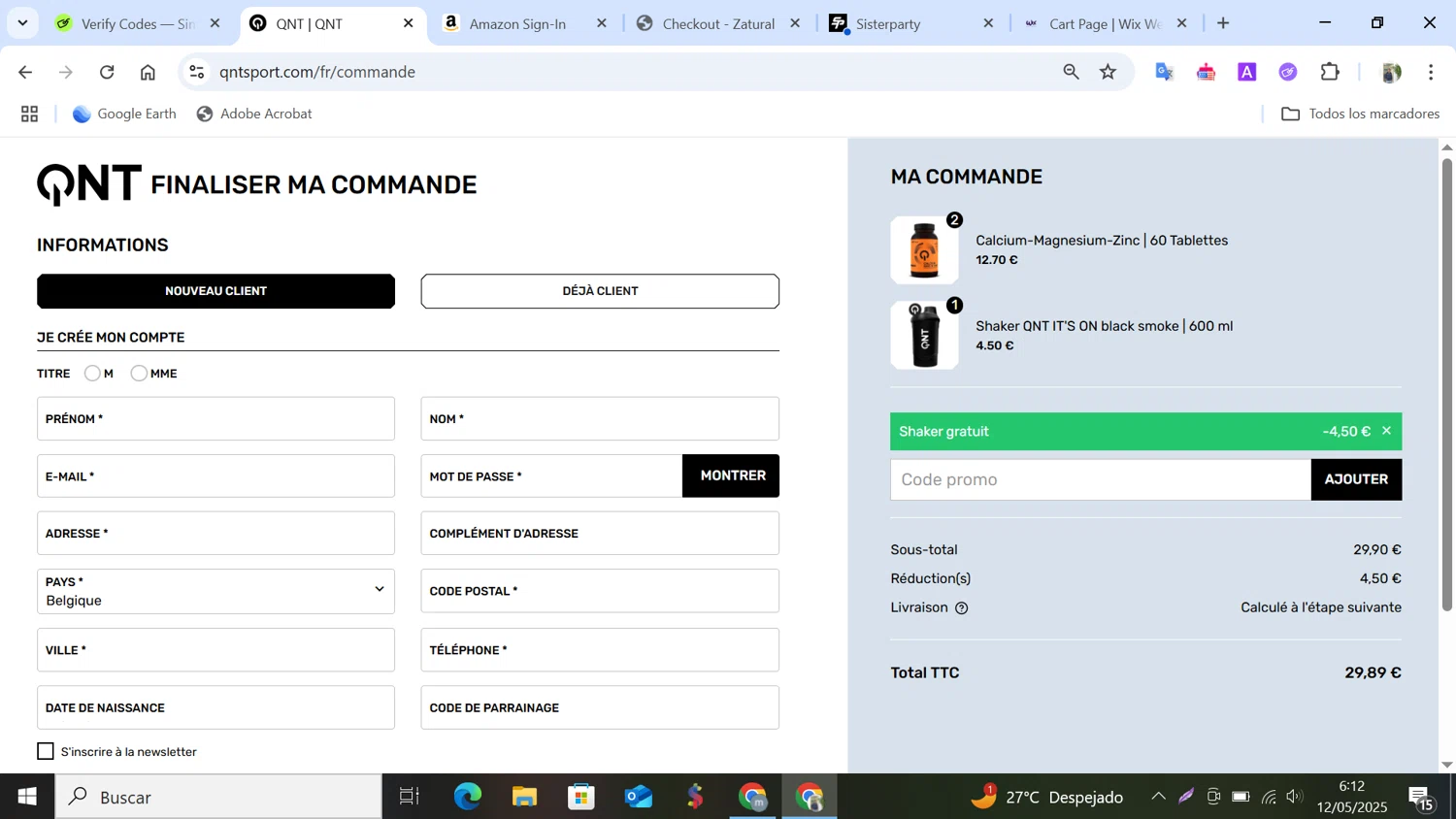The image size is (1456, 819).
Task: Show hidden system tray icons
Action: [x=1158, y=797]
